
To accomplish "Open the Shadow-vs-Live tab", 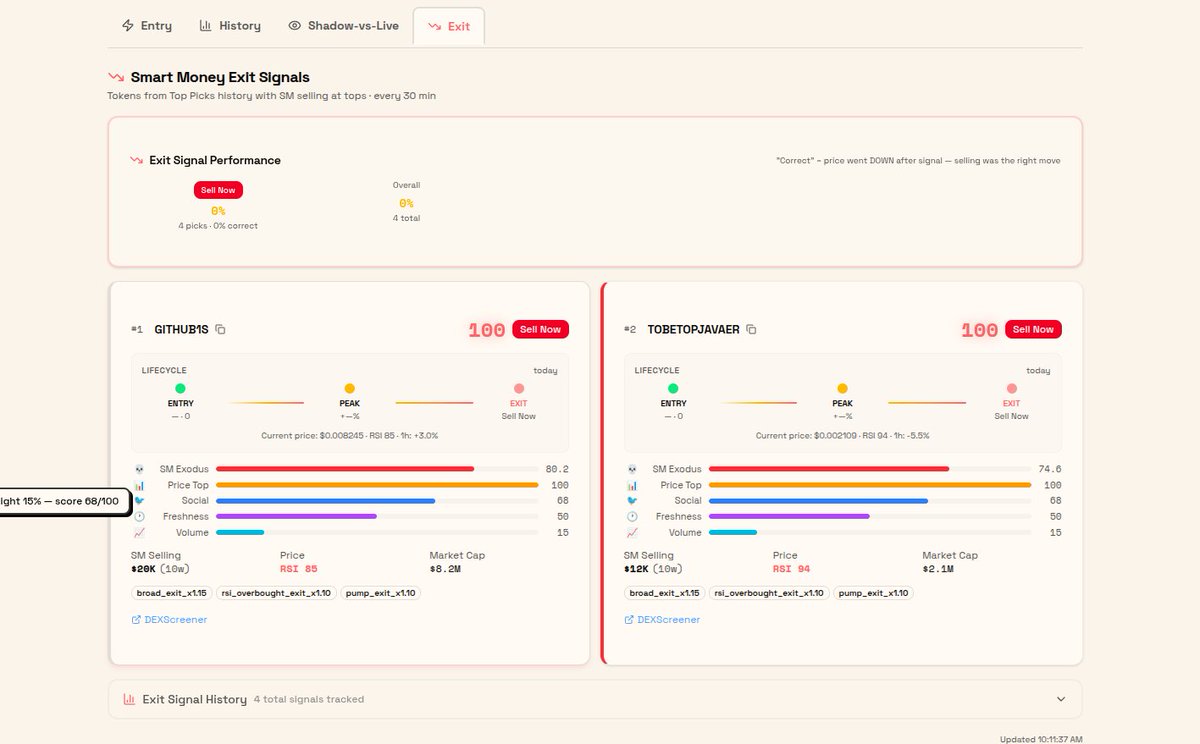I will [343, 26].
